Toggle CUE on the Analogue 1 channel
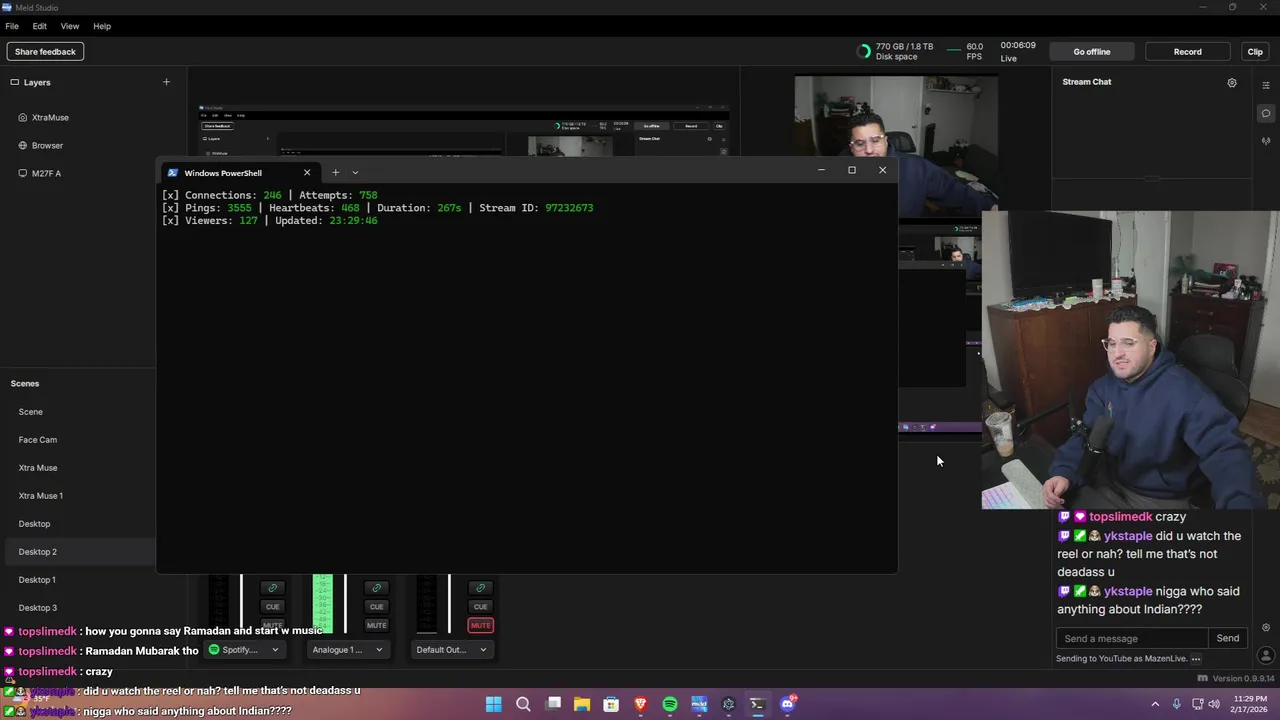Image resolution: width=1280 pixels, height=720 pixels. tap(376, 606)
